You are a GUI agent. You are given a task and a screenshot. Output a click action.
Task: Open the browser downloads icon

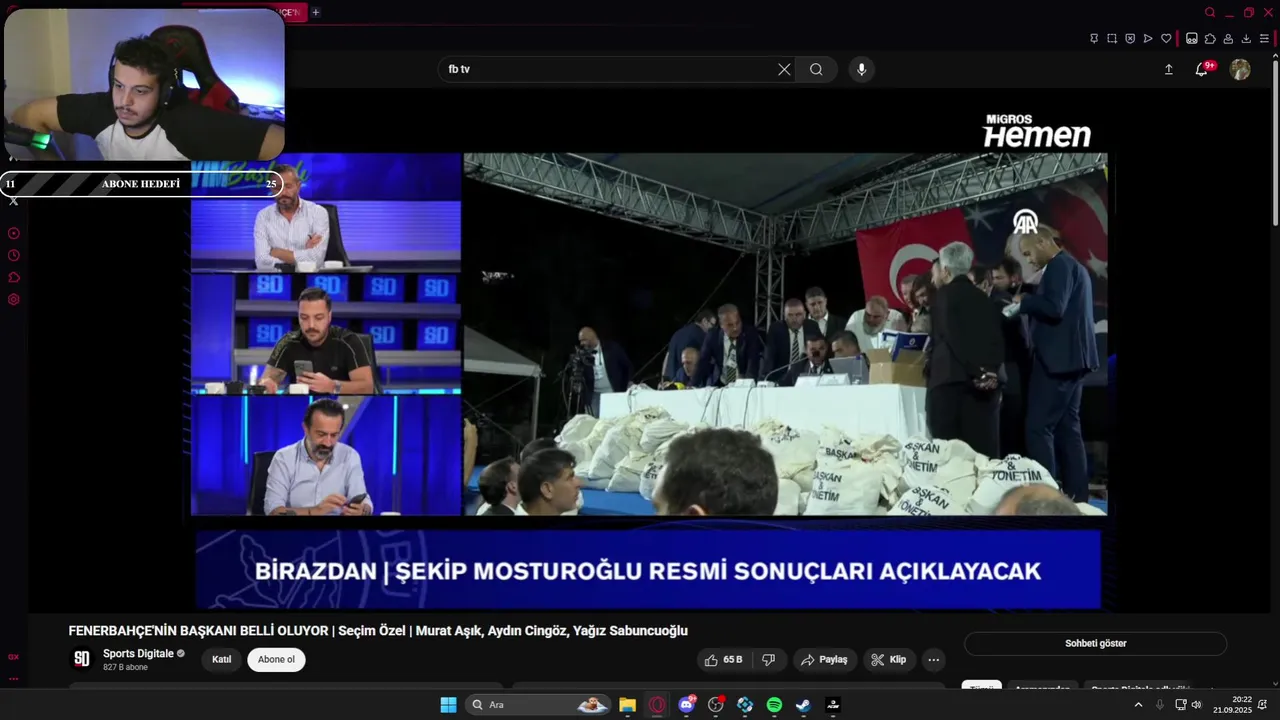point(1246,39)
